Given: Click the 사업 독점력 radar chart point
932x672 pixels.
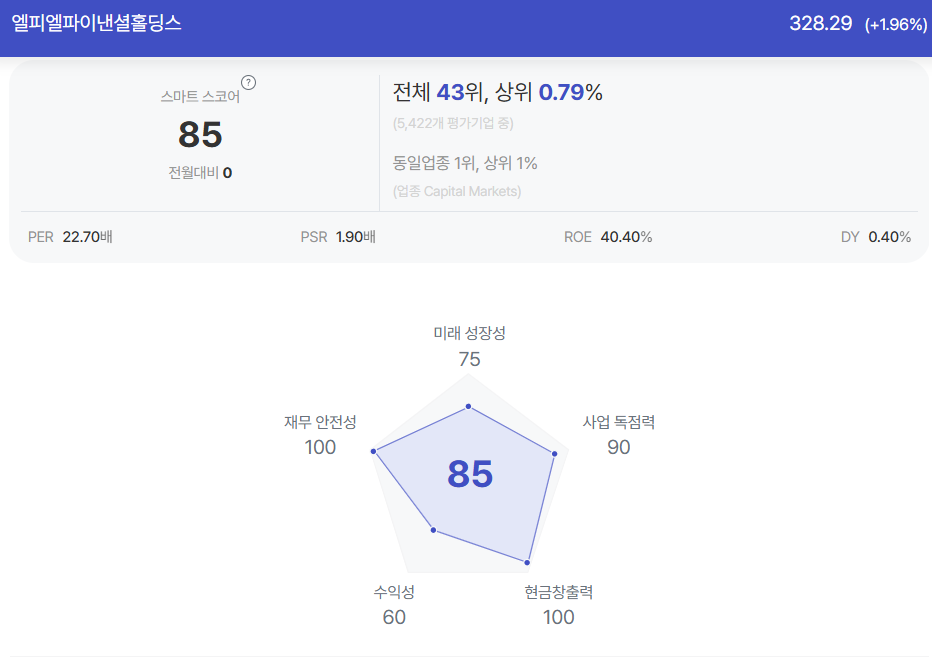Looking at the screenshot, I should (555, 453).
